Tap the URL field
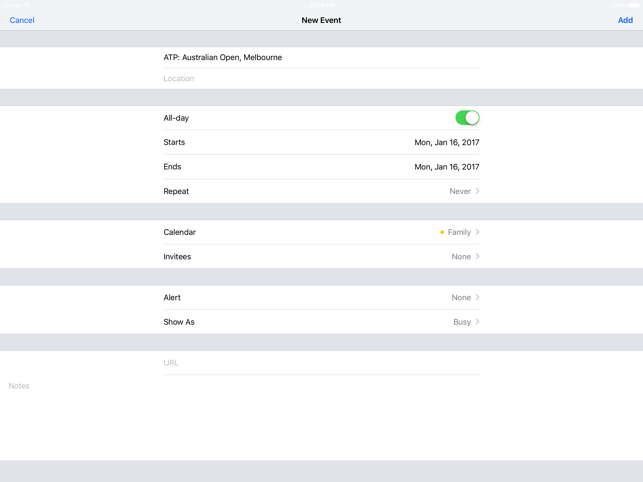The height and width of the screenshot is (482, 643). 321,363
